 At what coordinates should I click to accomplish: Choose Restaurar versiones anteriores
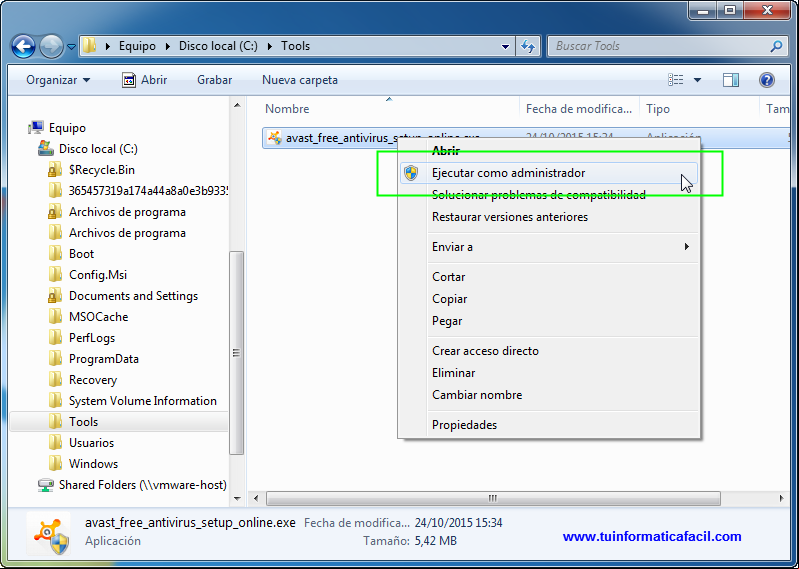tap(510, 217)
